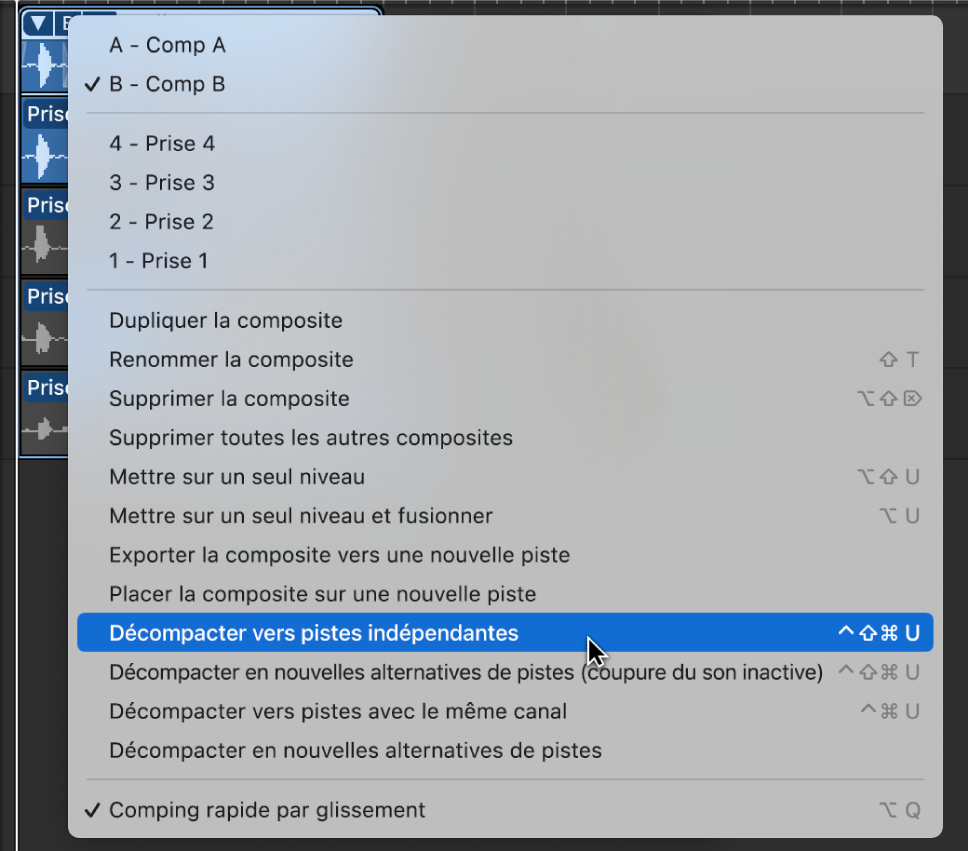Image resolution: width=968 pixels, height=851 pixels.
Task: Select take "1 - Prise 1"
Action: coord(158,260)
